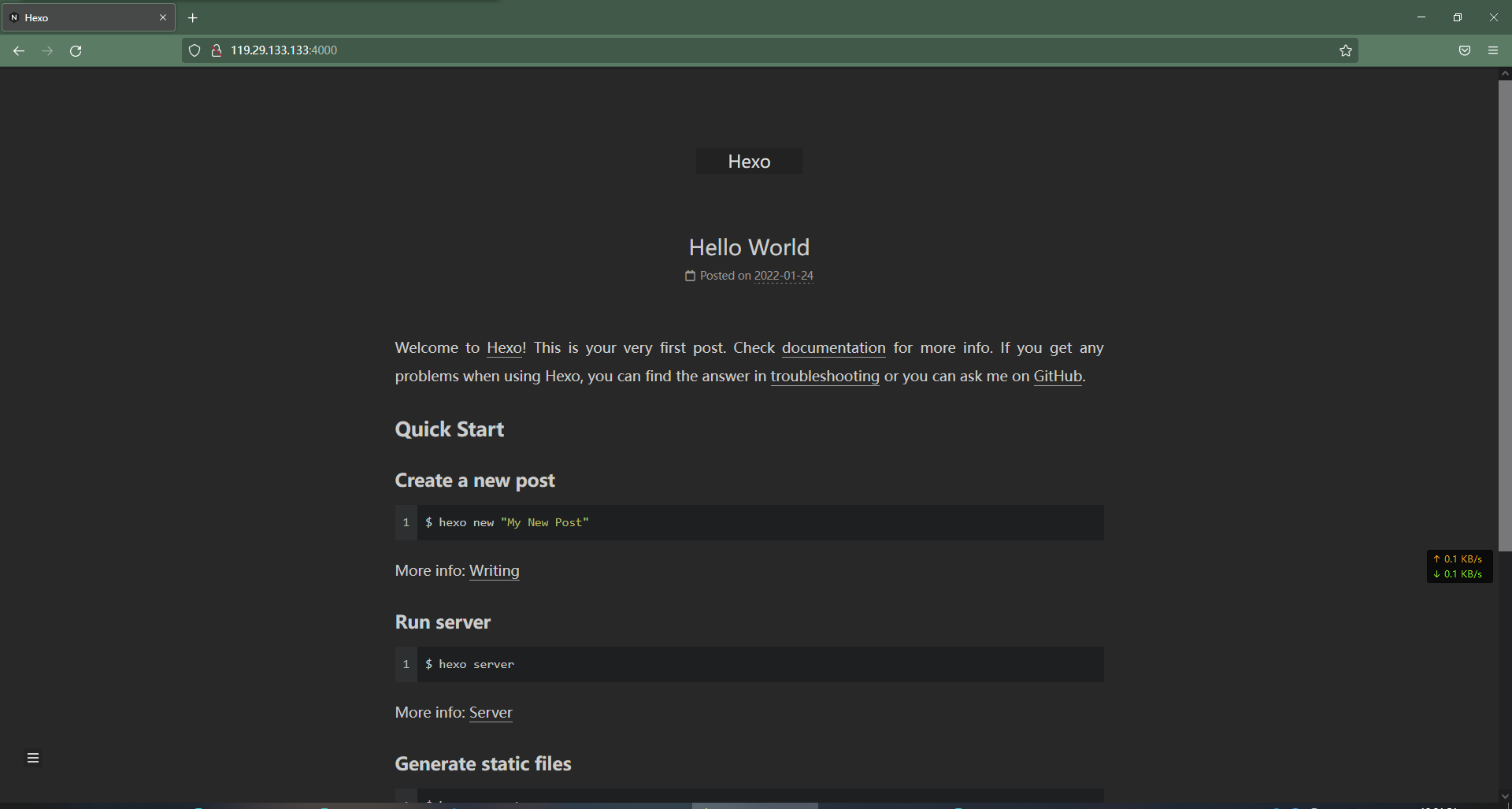The width and height of the screenshot is (1512, 809).
Task: Go back to the previous page
Action: [x=19, y=50]
